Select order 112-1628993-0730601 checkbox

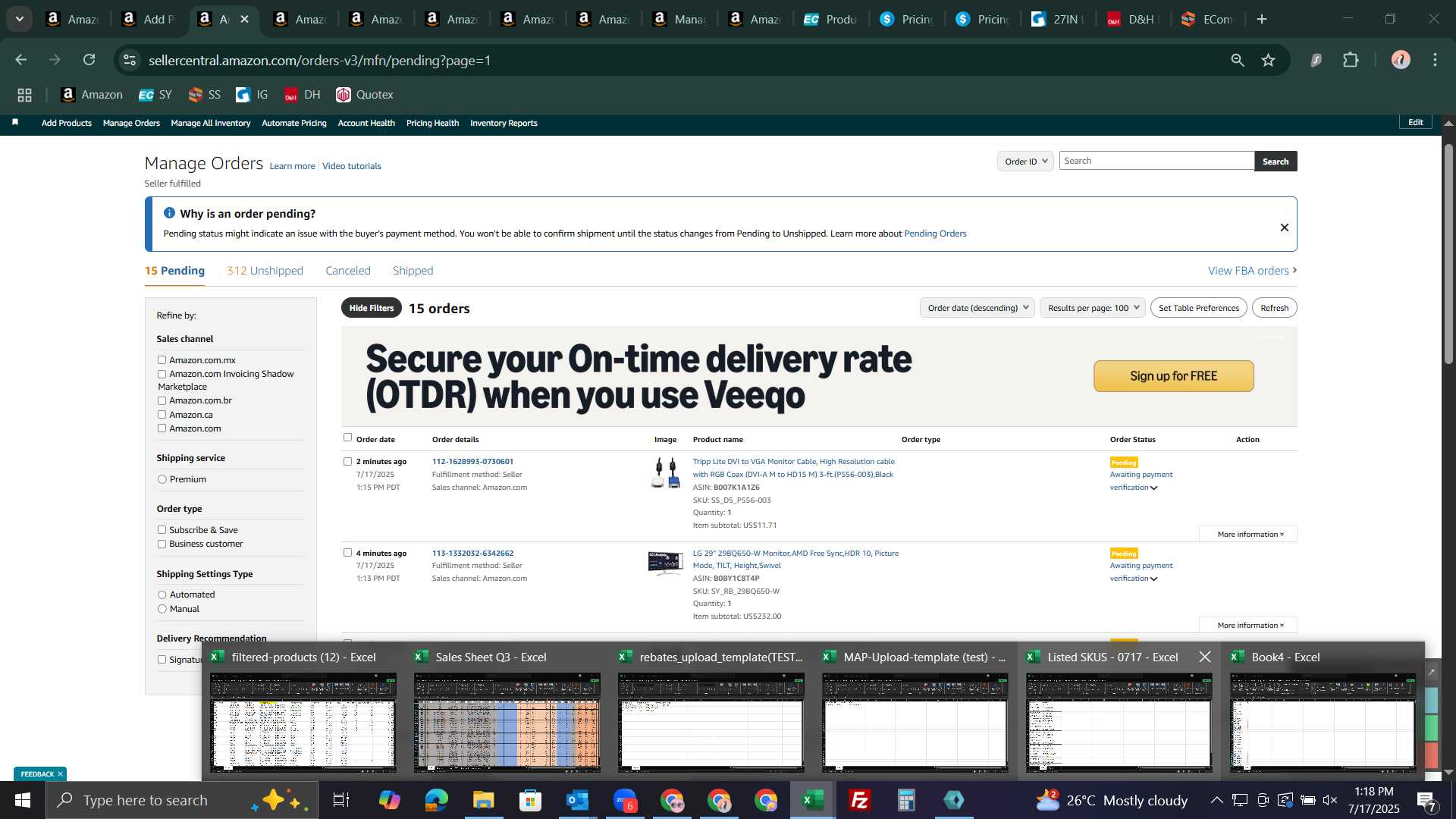(x=347, y=461)
